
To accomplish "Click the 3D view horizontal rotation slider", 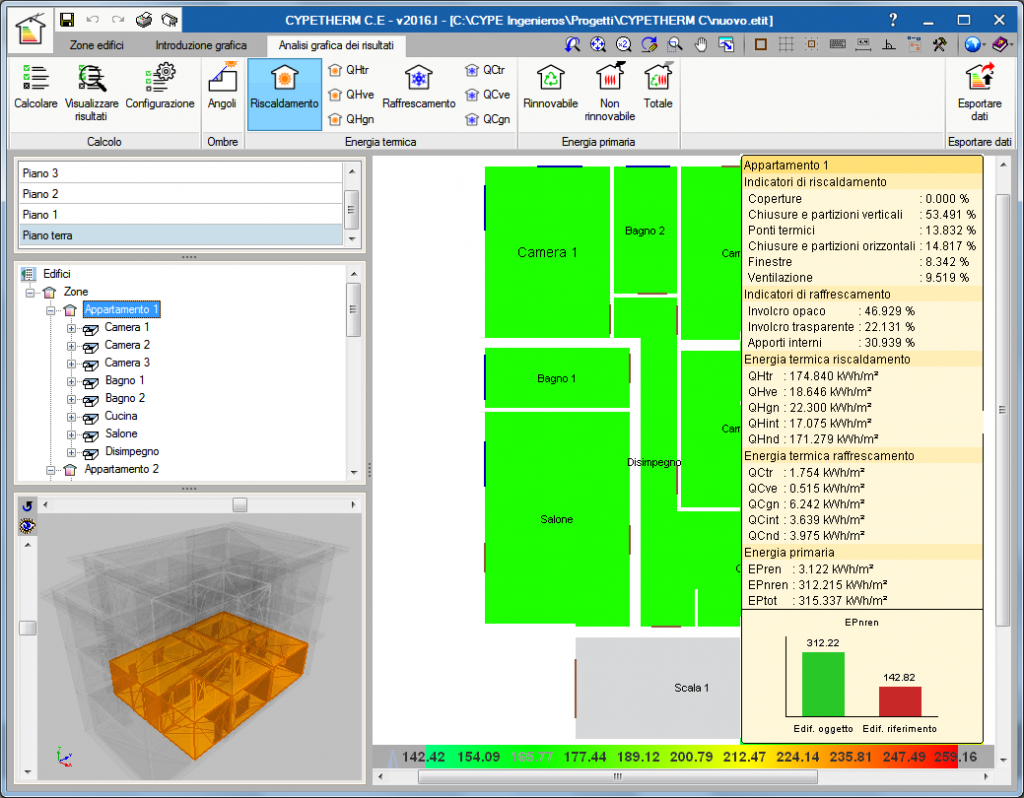I will coord(240,505).
